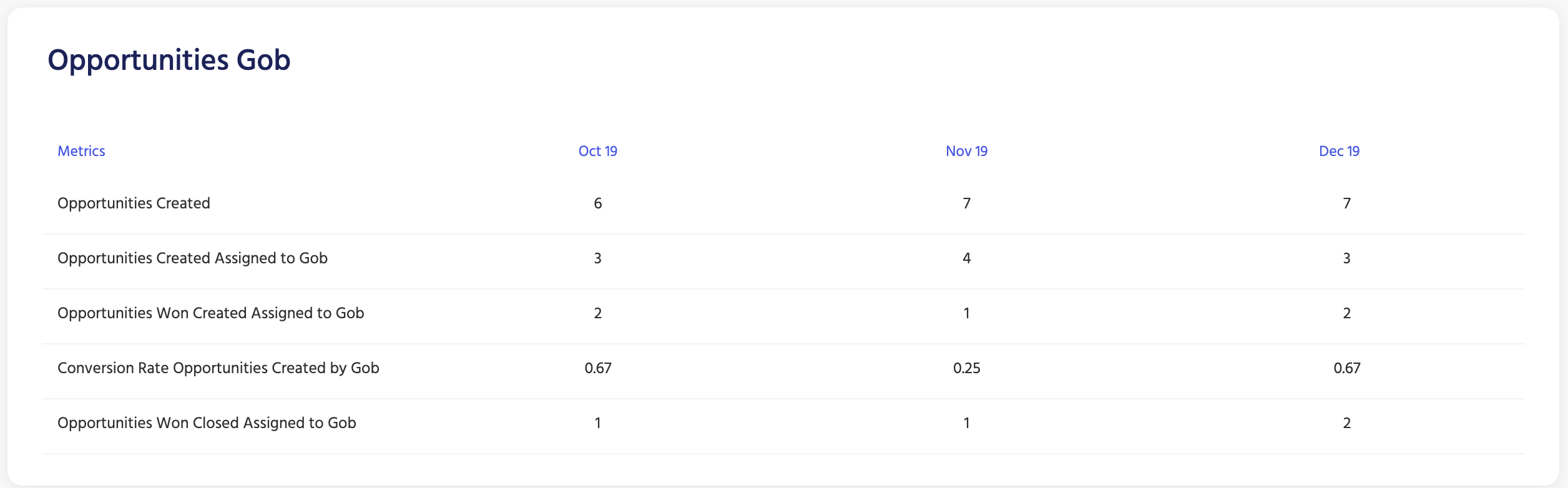1568x488 pixels.
Task: Select Nov 19 conversion rate 0.25
Action: pos(967,368)
